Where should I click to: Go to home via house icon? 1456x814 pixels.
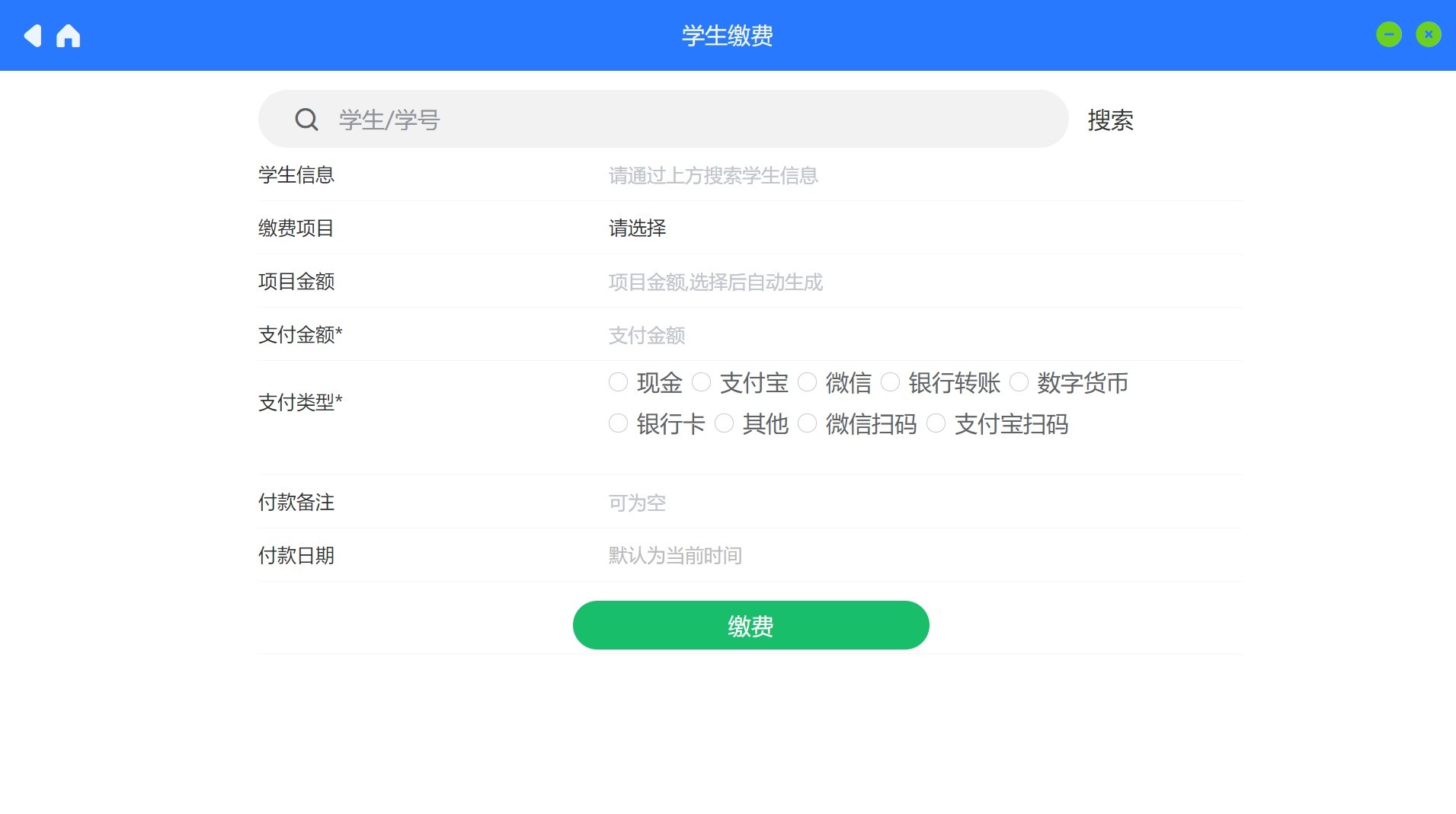(68, 36)
